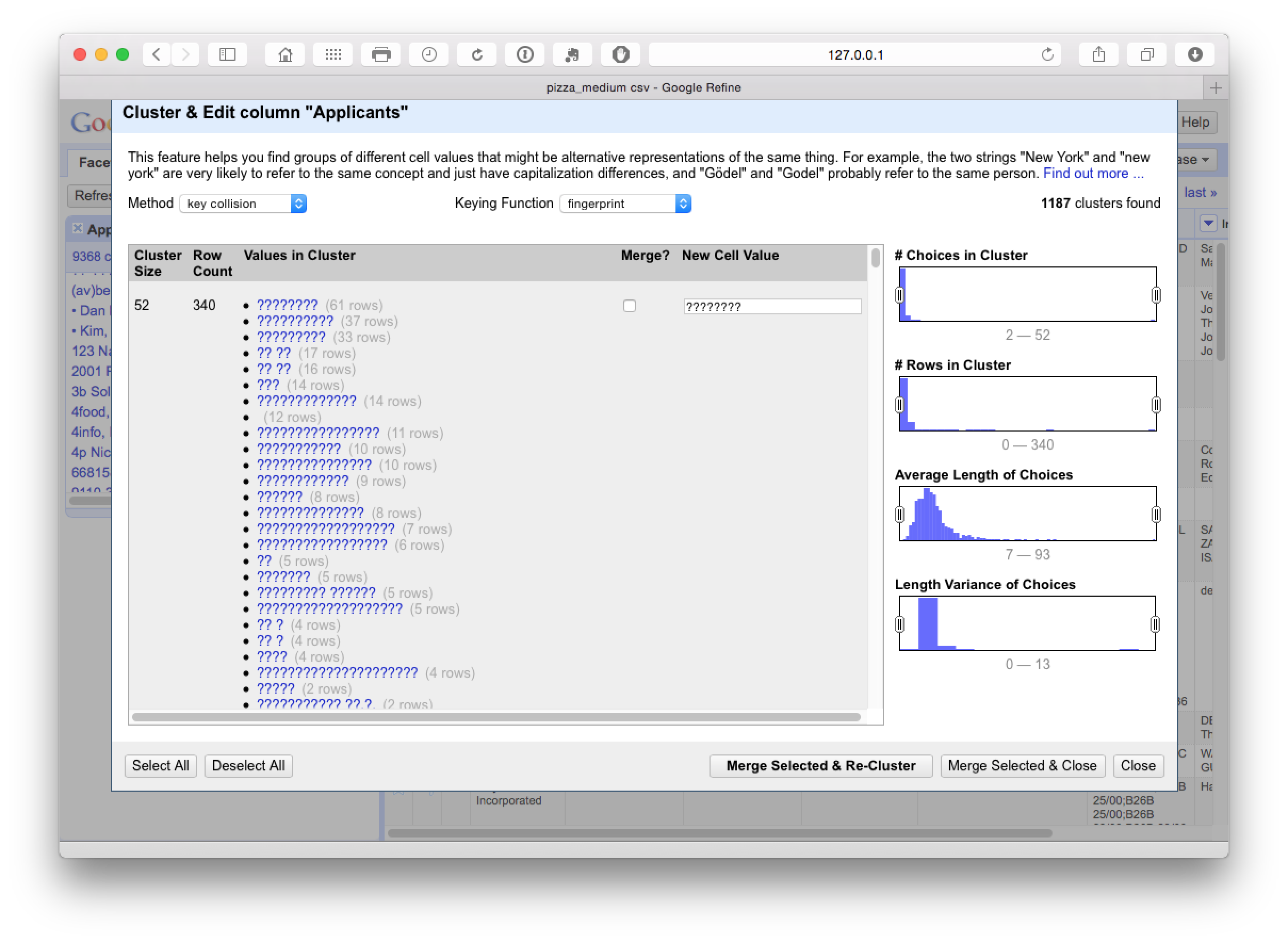1288x943 pixels.
Task: Open the Method key collision dropdown
Action: (x=243, y=204)
